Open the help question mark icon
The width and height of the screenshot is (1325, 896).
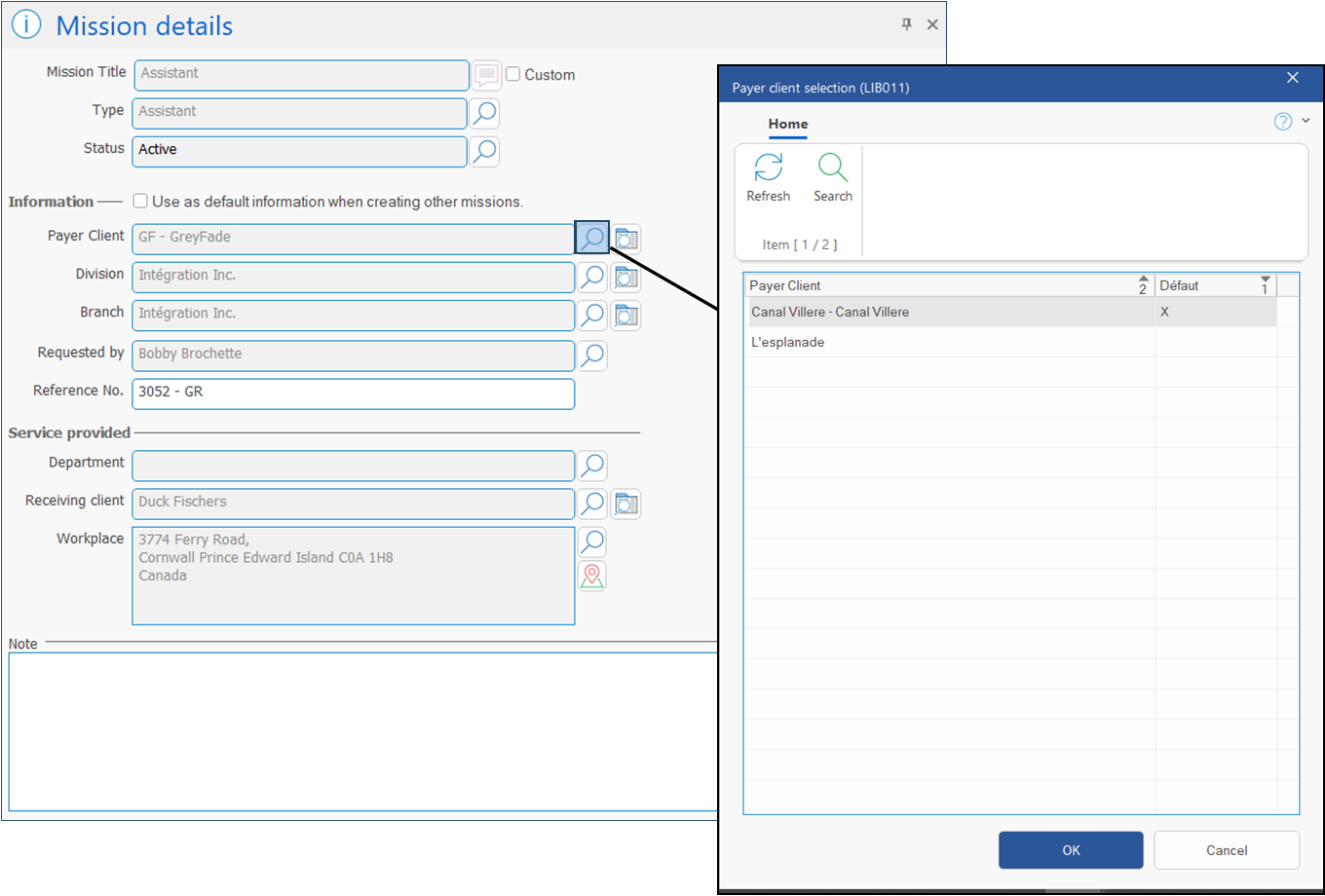point(1283,121)
